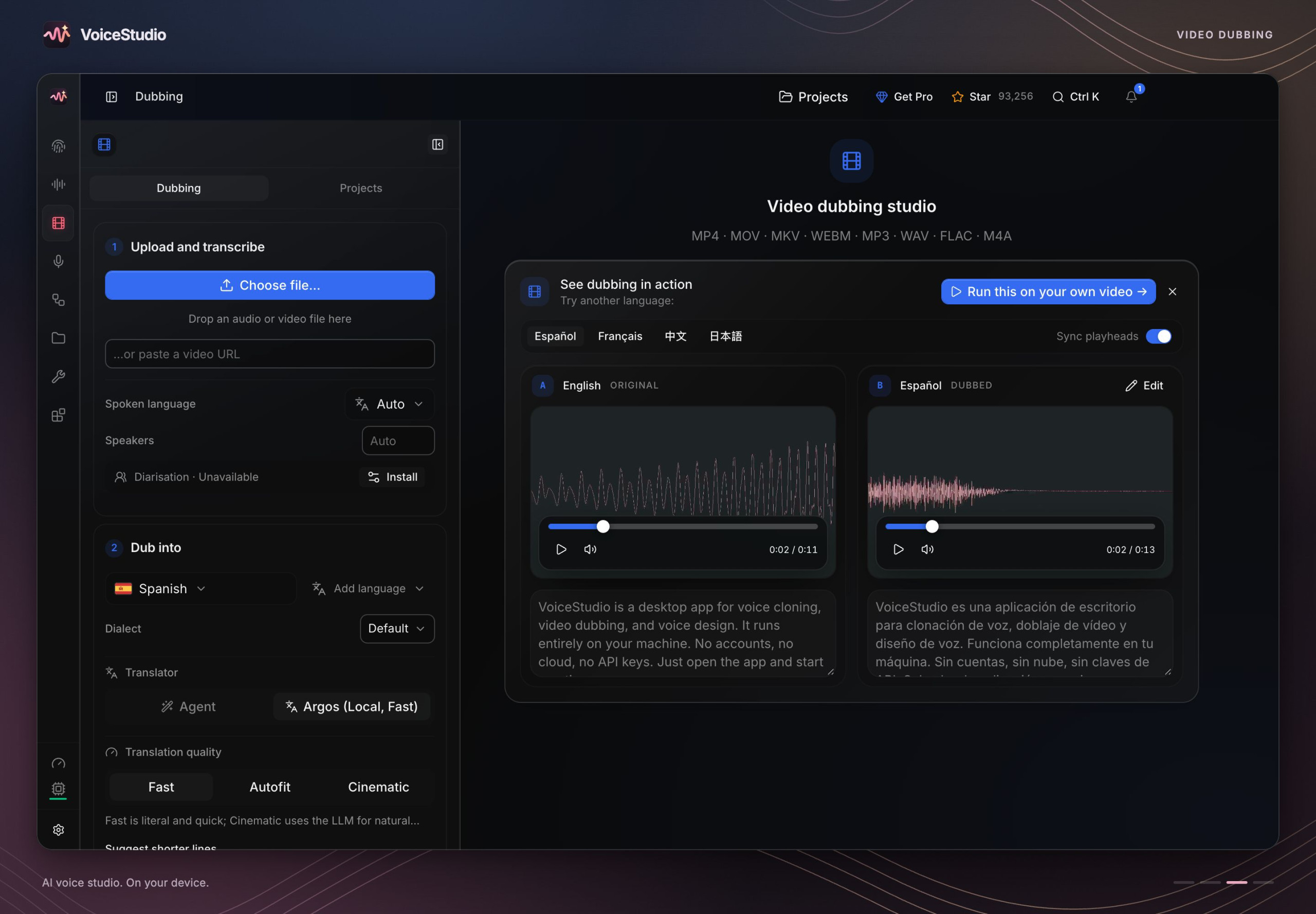Open the voice cloning fingerprint sidebar icon
Viewport: 1316px width, 914px height.
pos(59,146)
